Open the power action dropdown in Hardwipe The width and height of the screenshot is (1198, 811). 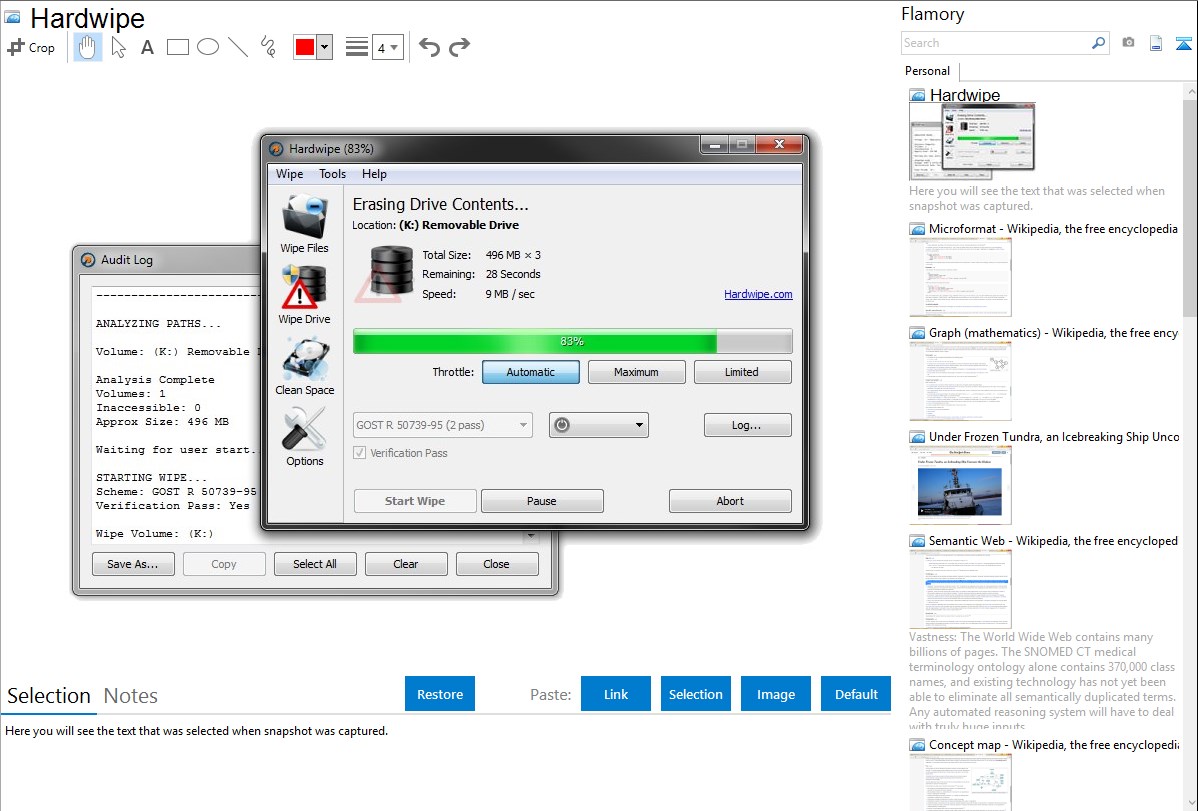(x=598, y=425)
